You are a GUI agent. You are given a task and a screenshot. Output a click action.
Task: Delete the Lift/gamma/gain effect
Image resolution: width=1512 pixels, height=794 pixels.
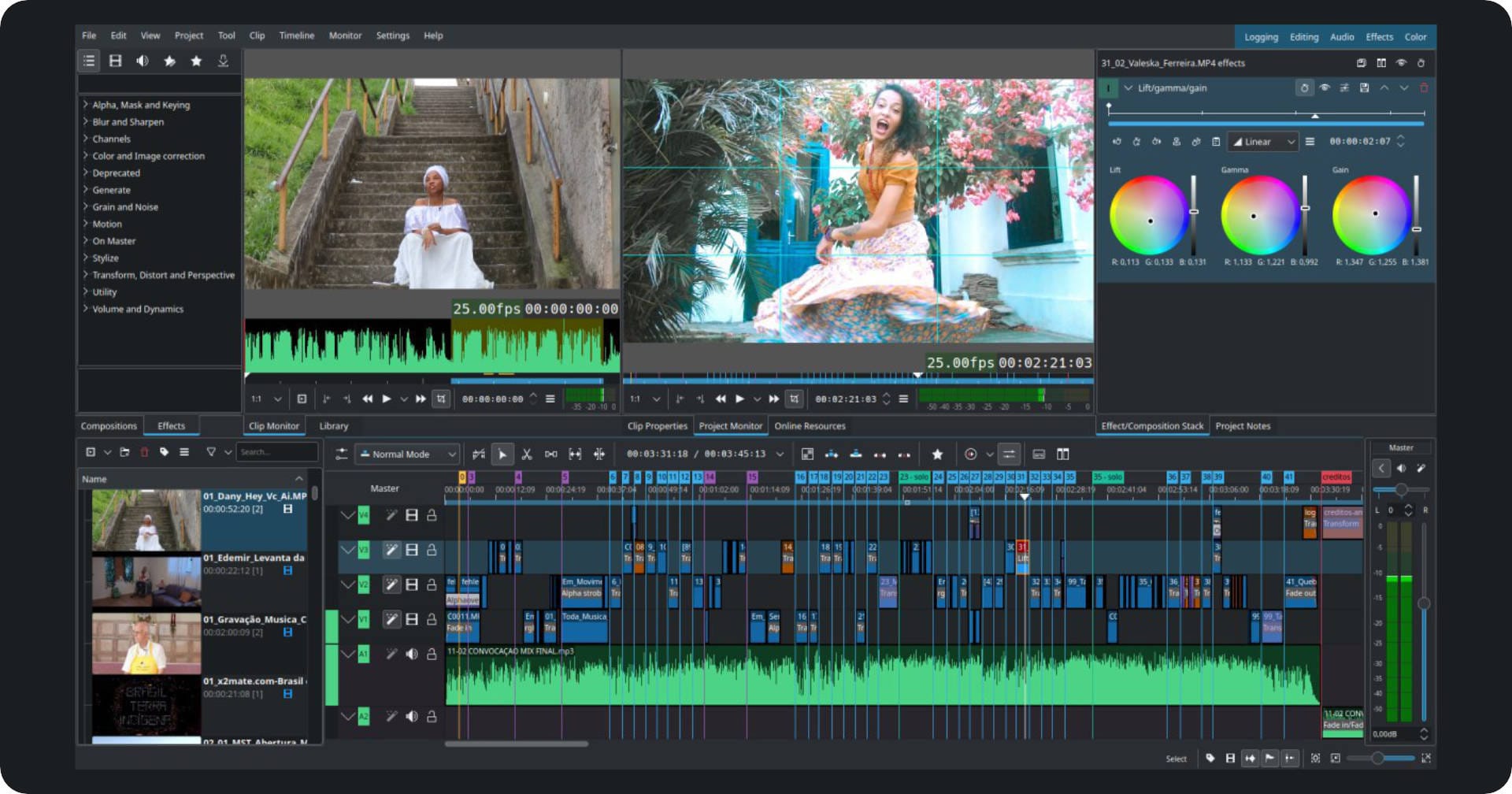click(1424, 88)
